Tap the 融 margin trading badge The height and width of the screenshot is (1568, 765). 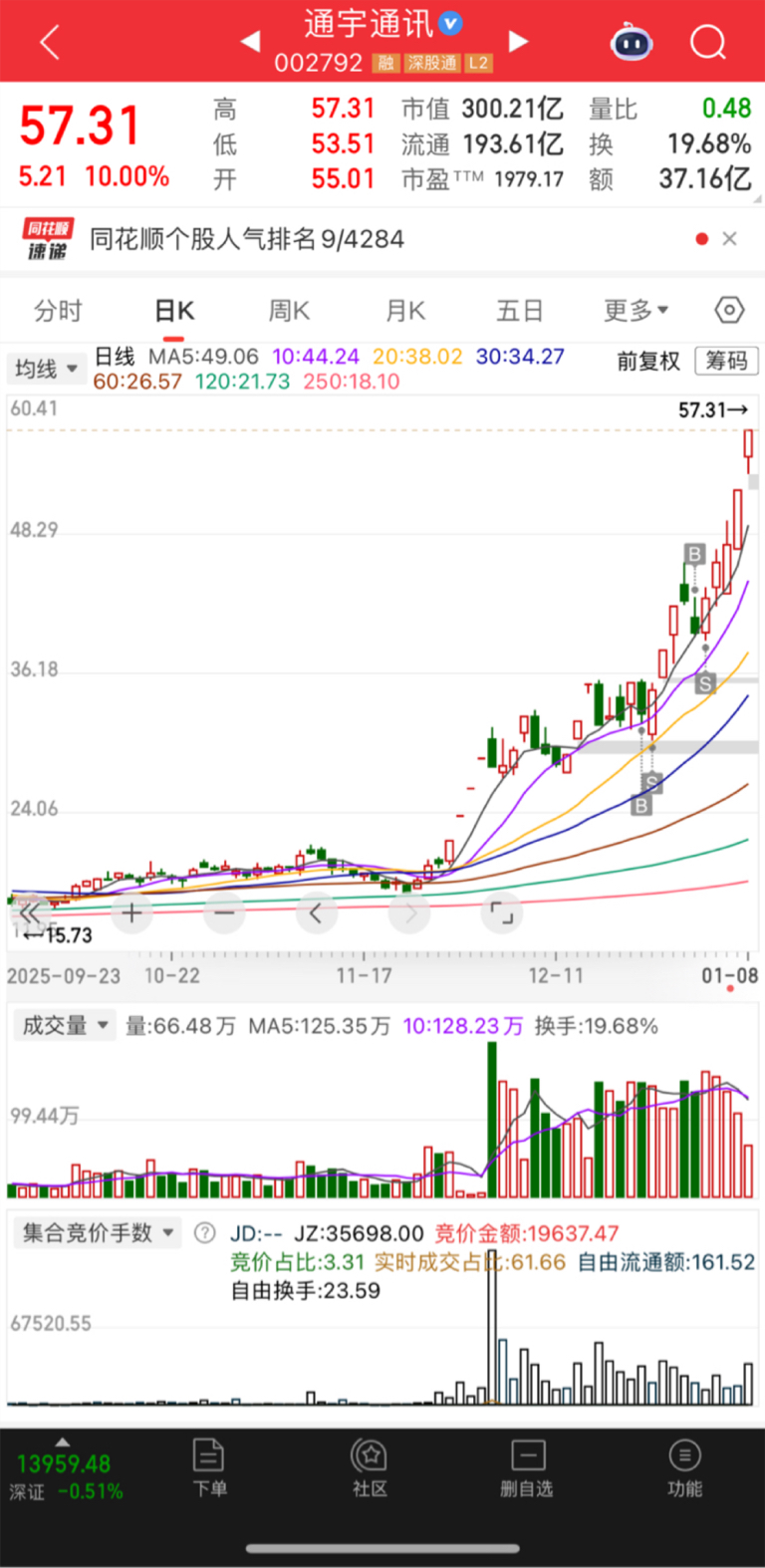[x=384, y=63]
